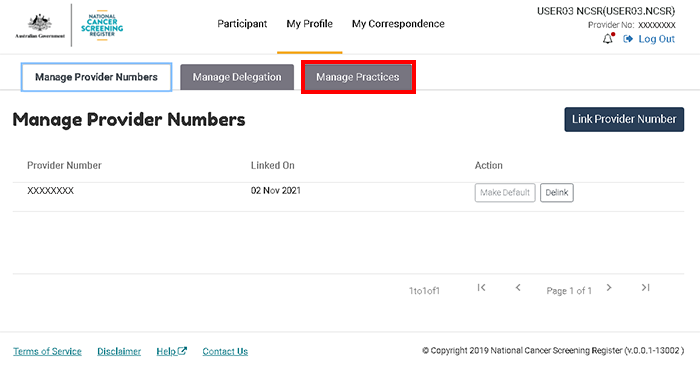This screenshot has width=700, height=380.
Task: Open the Contact Us link
Action: [x=225, y=351]
